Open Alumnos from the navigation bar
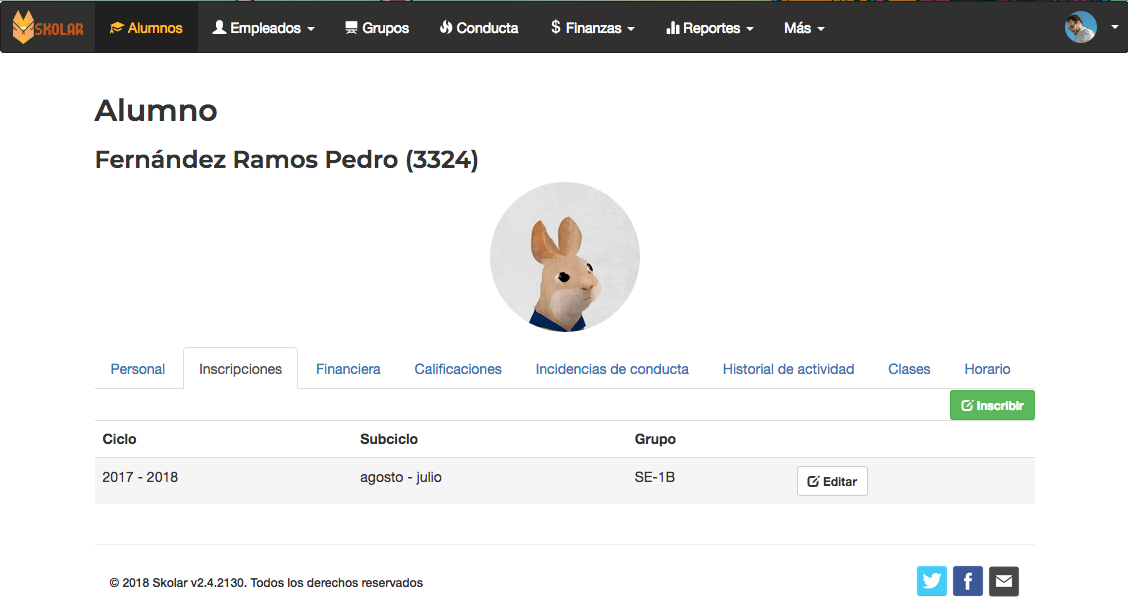Image resolution: width=1128 pixels, height=606 pixels. click(x=146, y=28)
